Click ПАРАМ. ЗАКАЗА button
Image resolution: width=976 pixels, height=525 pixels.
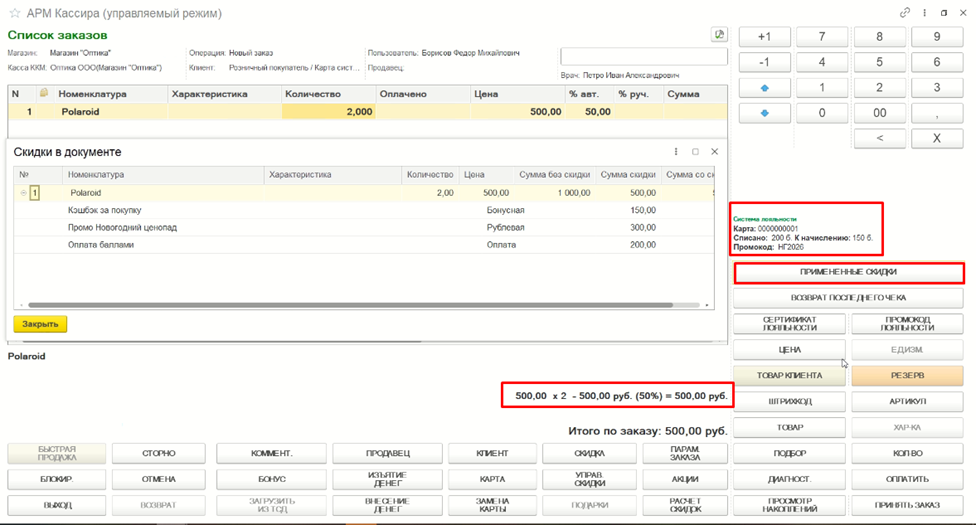coord(685,453)
